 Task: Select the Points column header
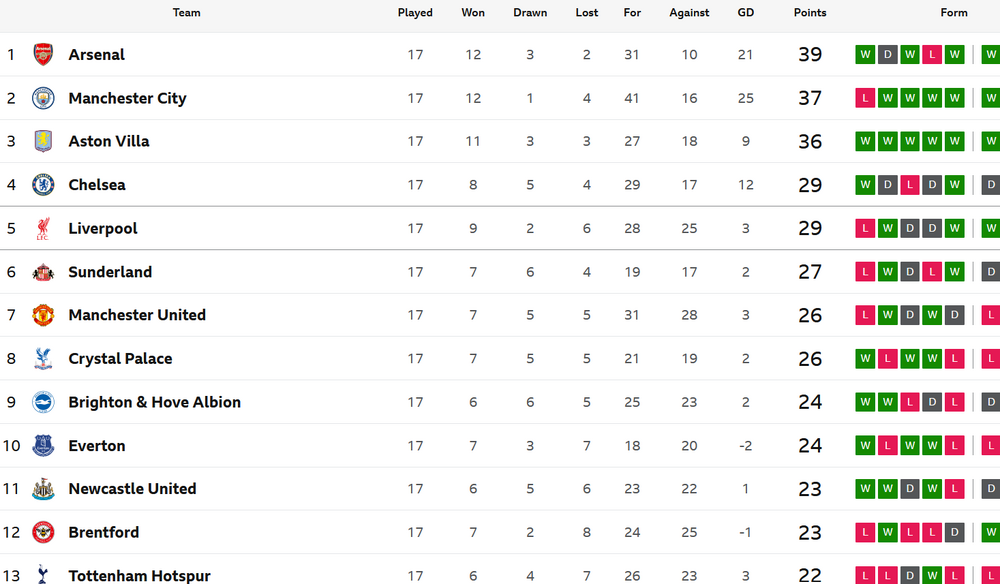pyautogui.click(x=810, y=13)
